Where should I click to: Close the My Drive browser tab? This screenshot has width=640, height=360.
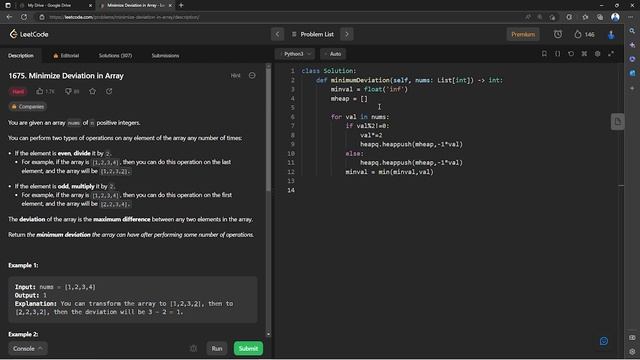tap(90, 5)
